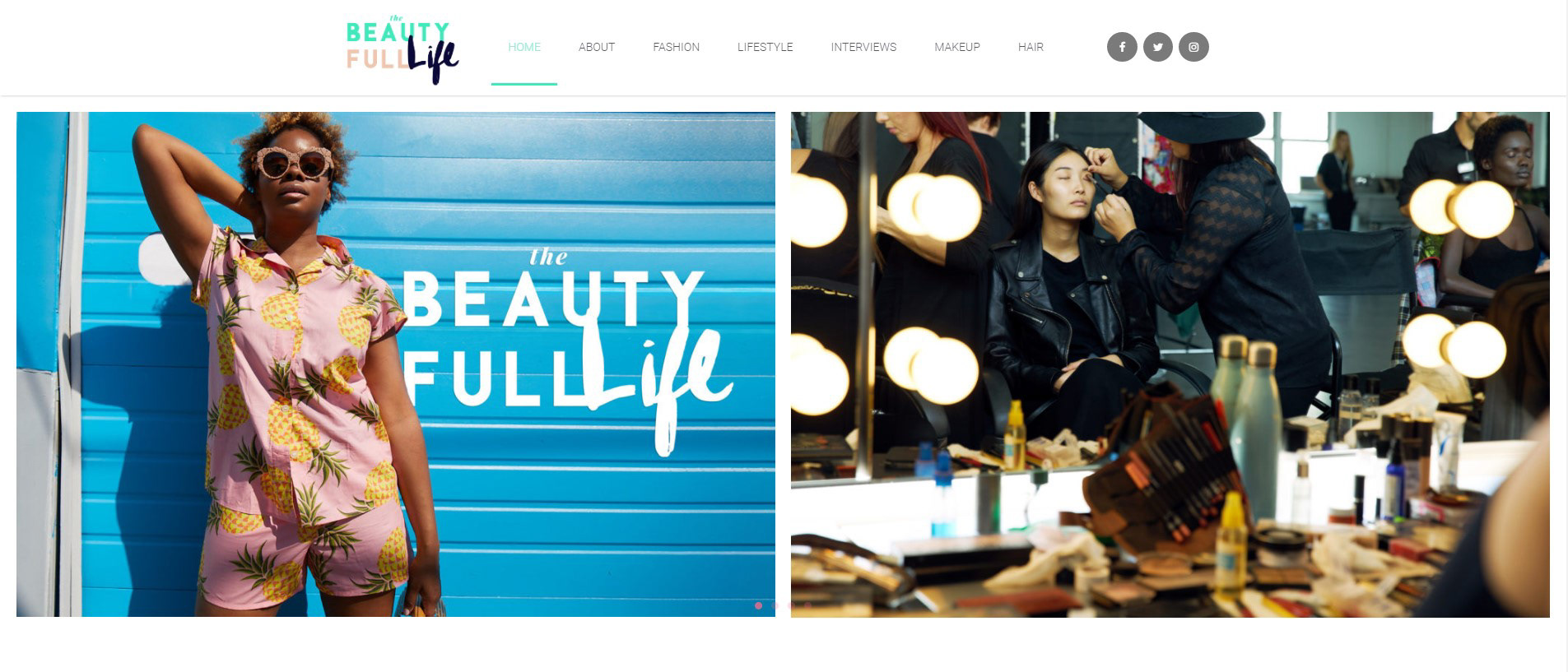This screenshot has width=1568, height=672.
Task: Select the third slider pagination dot
Action: (791, 605)
